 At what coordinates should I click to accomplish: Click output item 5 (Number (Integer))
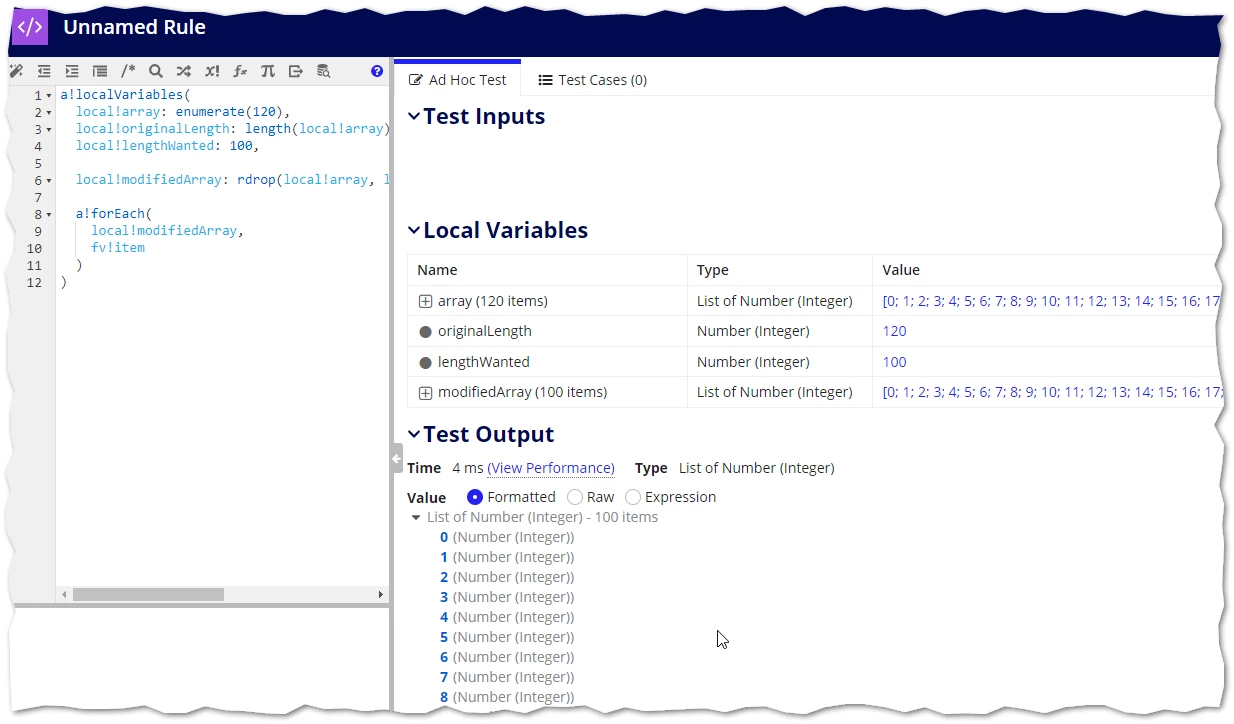pos(508,637)
